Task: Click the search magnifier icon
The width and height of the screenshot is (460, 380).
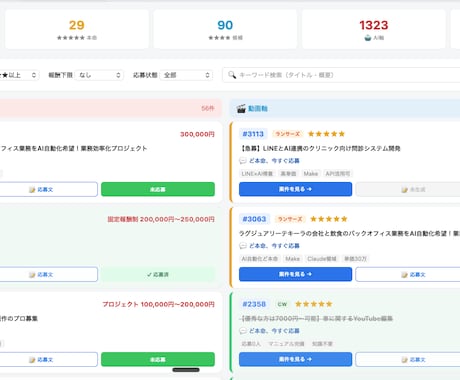Action: [232, 75]
